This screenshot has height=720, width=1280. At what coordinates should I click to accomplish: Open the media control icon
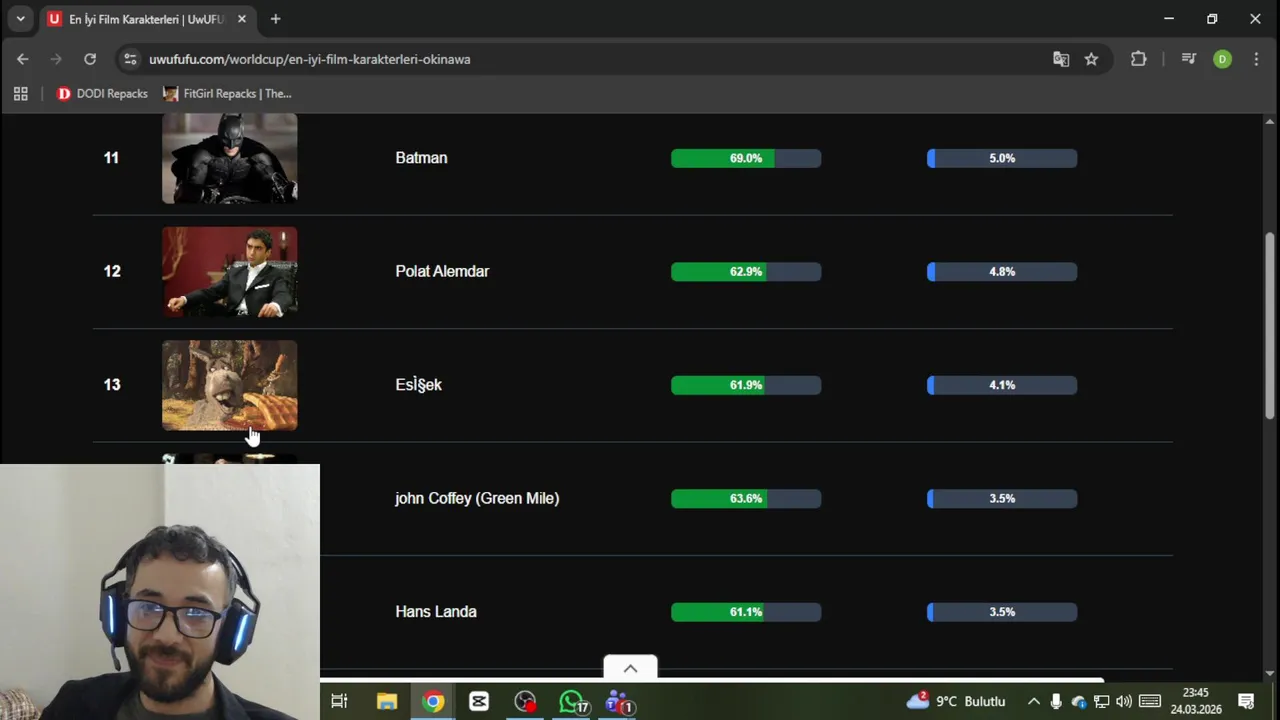[x=1188, y=59]
